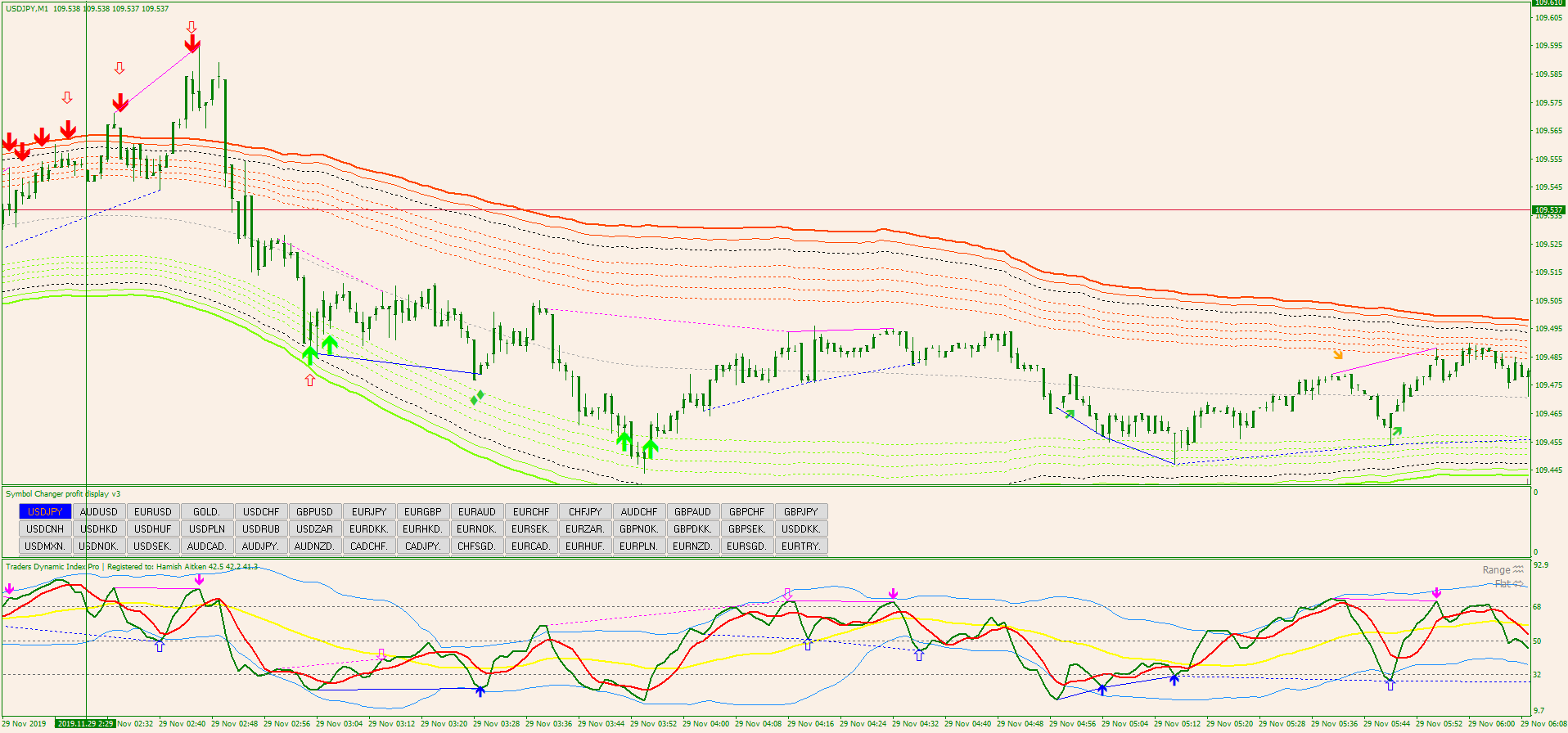Switch to USDHKD symbol

[x=99, y=528]
